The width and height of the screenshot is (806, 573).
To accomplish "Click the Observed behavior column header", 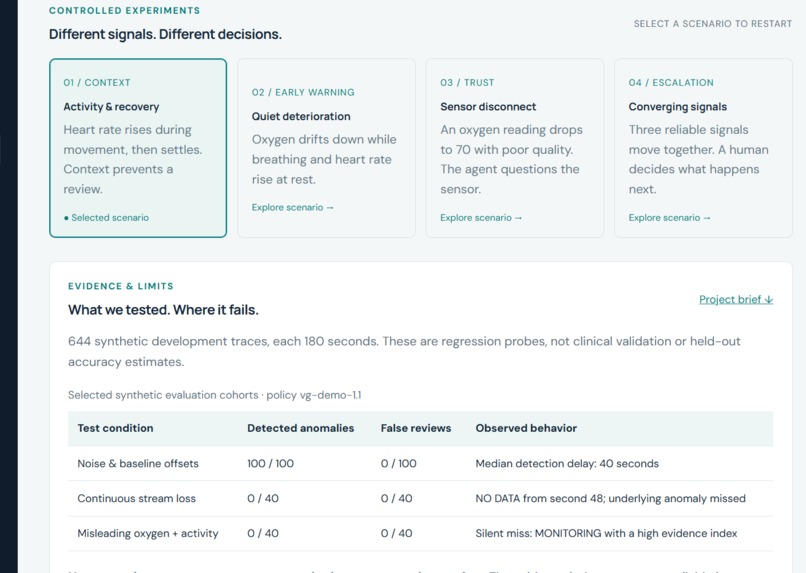I will tap(526, 428).
